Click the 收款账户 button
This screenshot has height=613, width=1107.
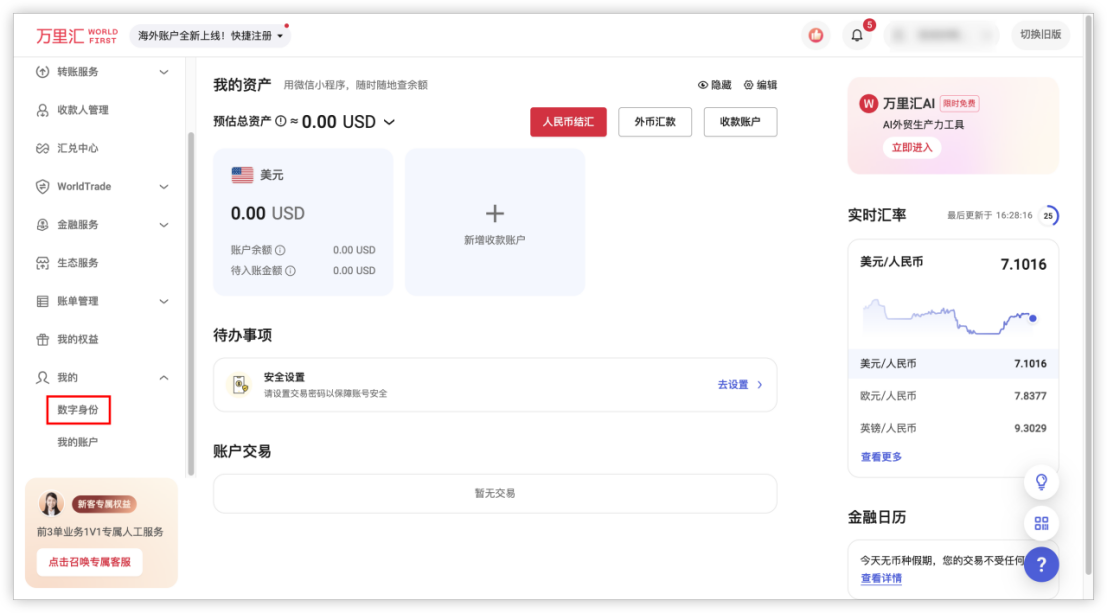(x=740, y=121)
